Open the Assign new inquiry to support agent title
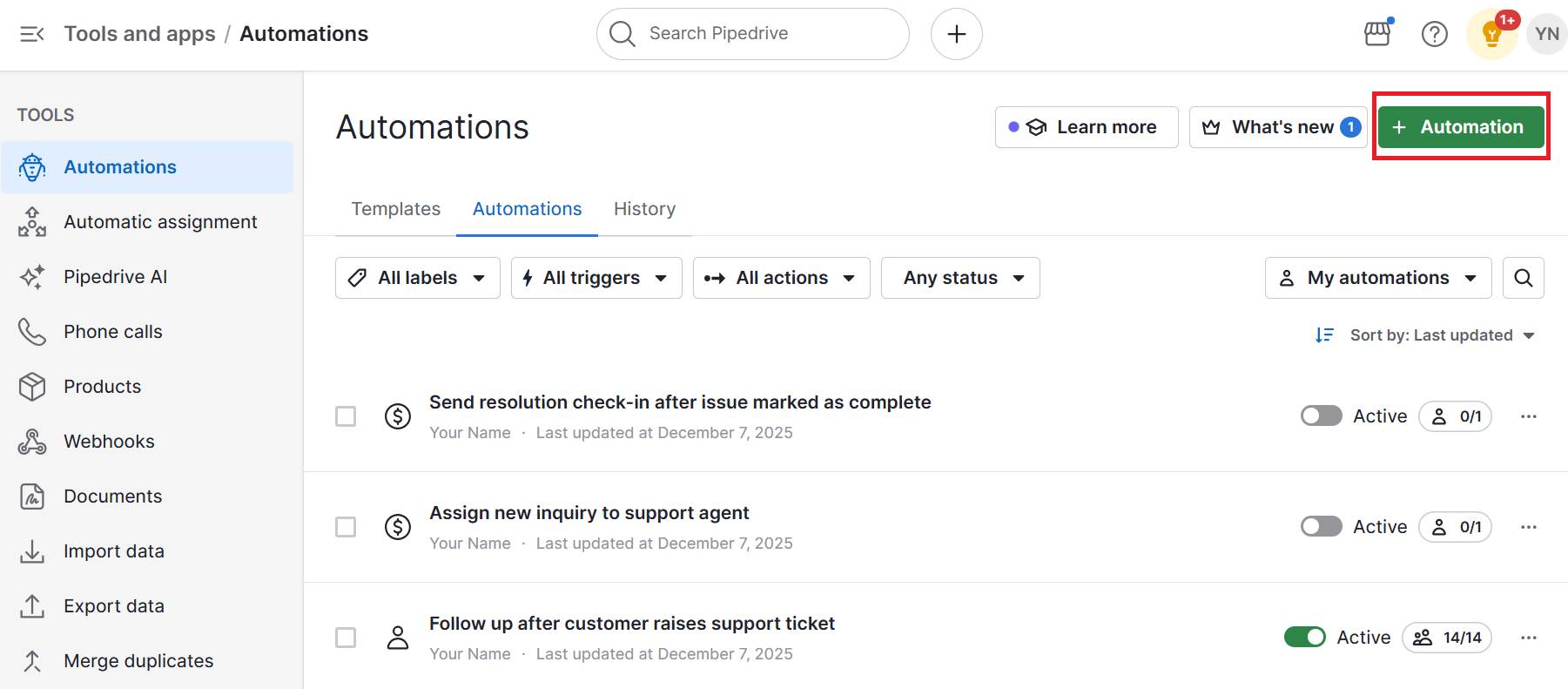 click(x=589, y=513)
